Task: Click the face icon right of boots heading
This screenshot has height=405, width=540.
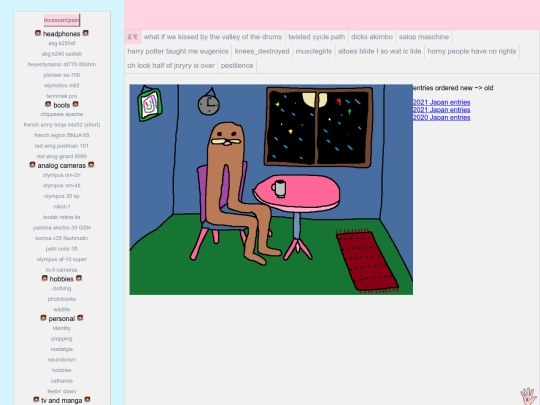Action: (x=75, y=104)
